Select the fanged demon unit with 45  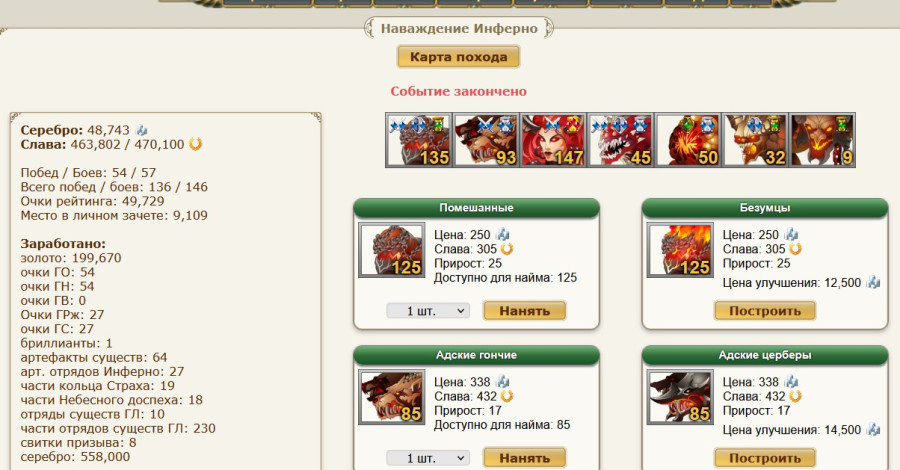coord(620,140)
